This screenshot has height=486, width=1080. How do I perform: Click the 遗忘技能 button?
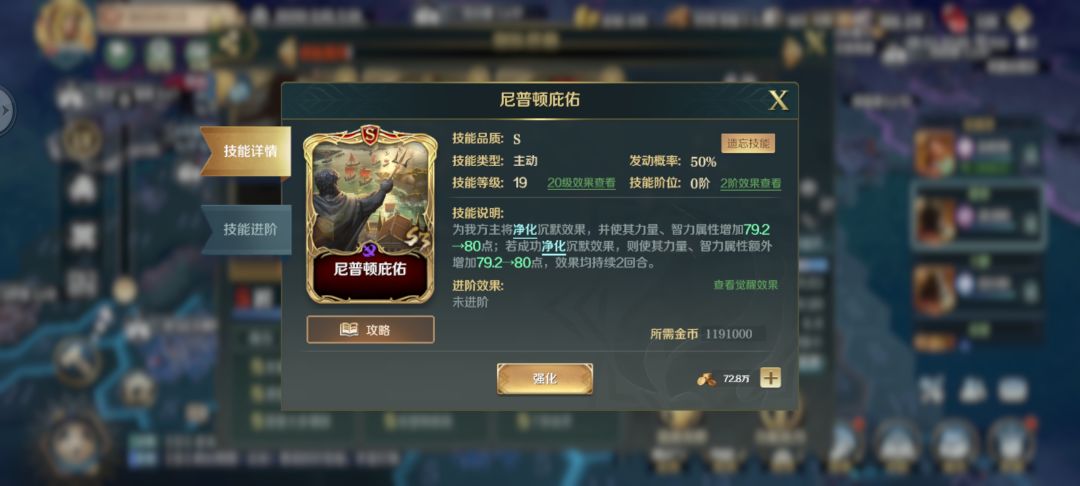tap(748, 143)
